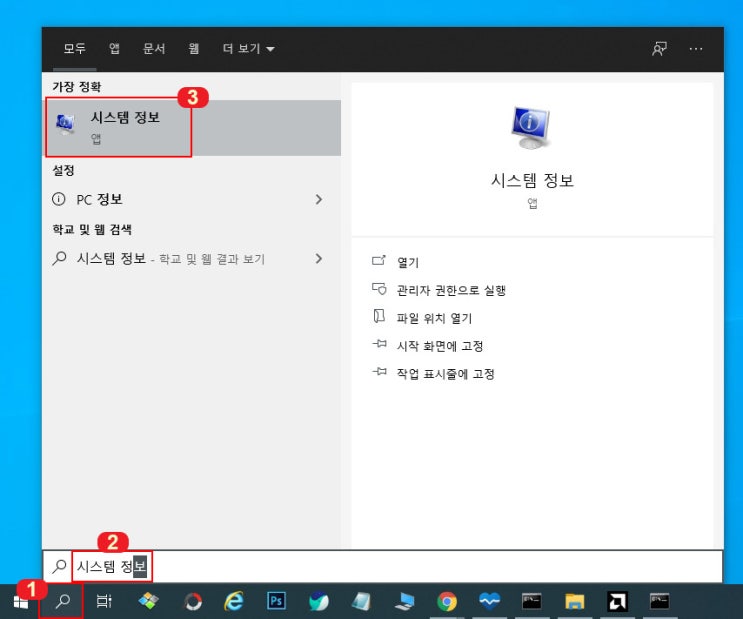743x619 pixels.
Task: Open the first command prompt taskbar icon
Action: click(x=532, y=601)
